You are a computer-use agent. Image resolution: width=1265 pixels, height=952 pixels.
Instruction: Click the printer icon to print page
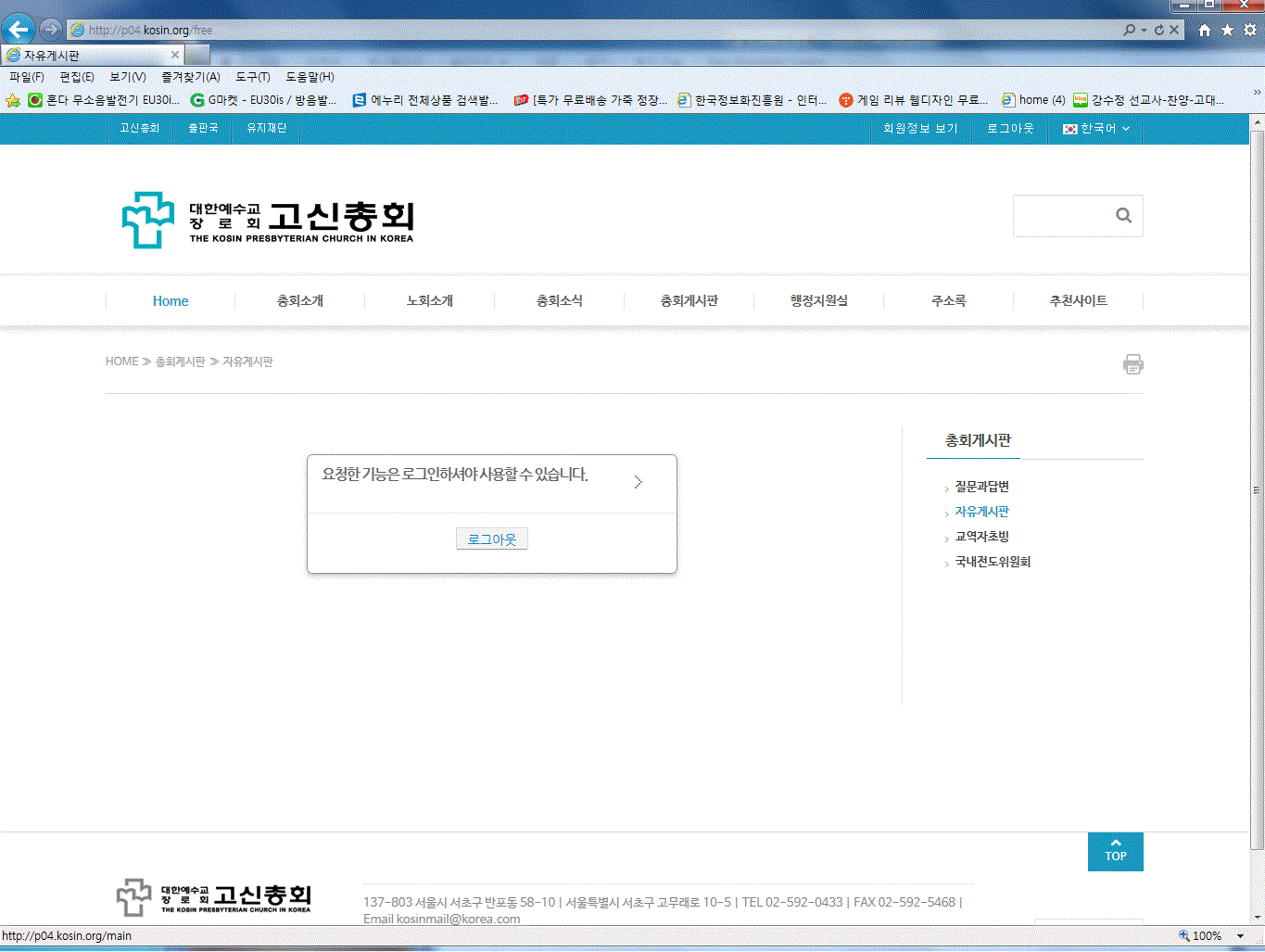tap(1132, 364)
